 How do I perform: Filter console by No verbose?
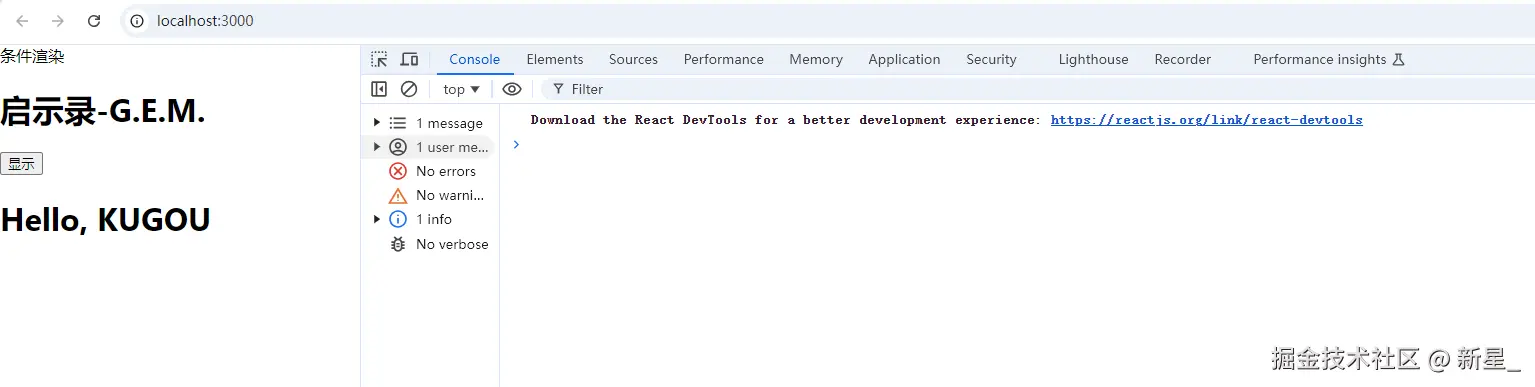(430, 244)
